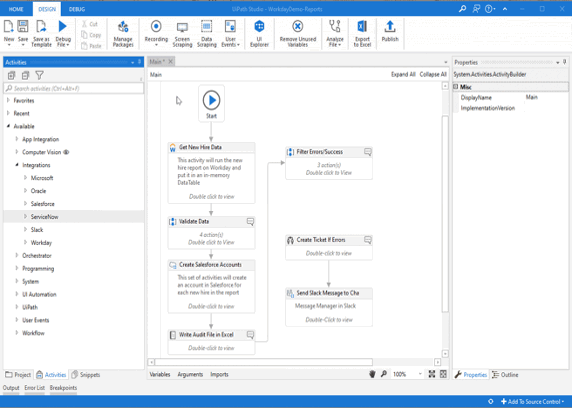Launch UI Explorer

click(259, 34)
